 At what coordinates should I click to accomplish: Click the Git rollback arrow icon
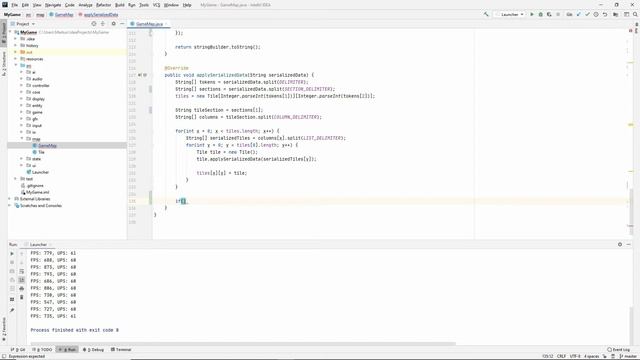coord(605,14)
